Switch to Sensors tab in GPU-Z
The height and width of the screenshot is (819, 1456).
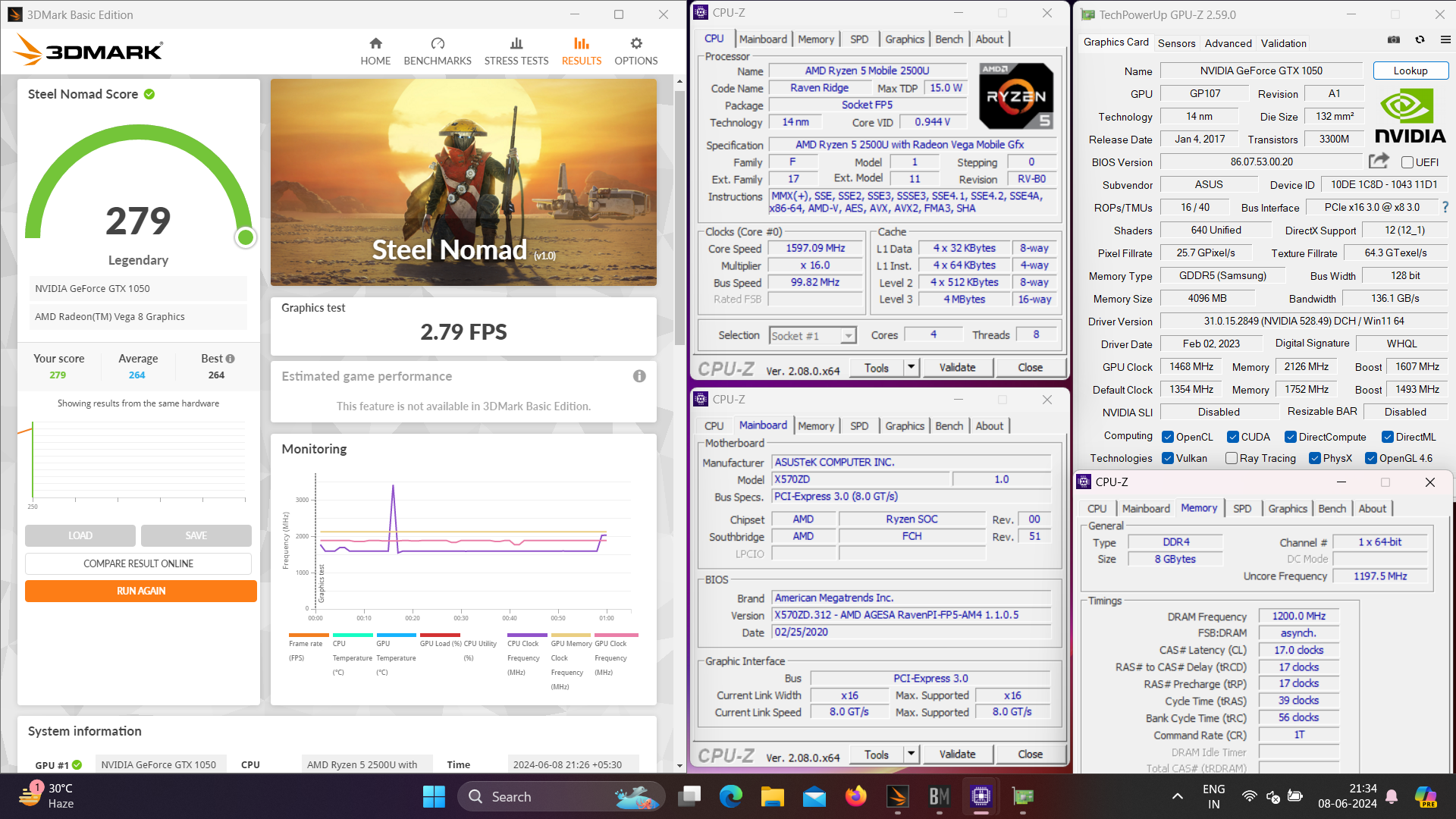coord(1176,43)
